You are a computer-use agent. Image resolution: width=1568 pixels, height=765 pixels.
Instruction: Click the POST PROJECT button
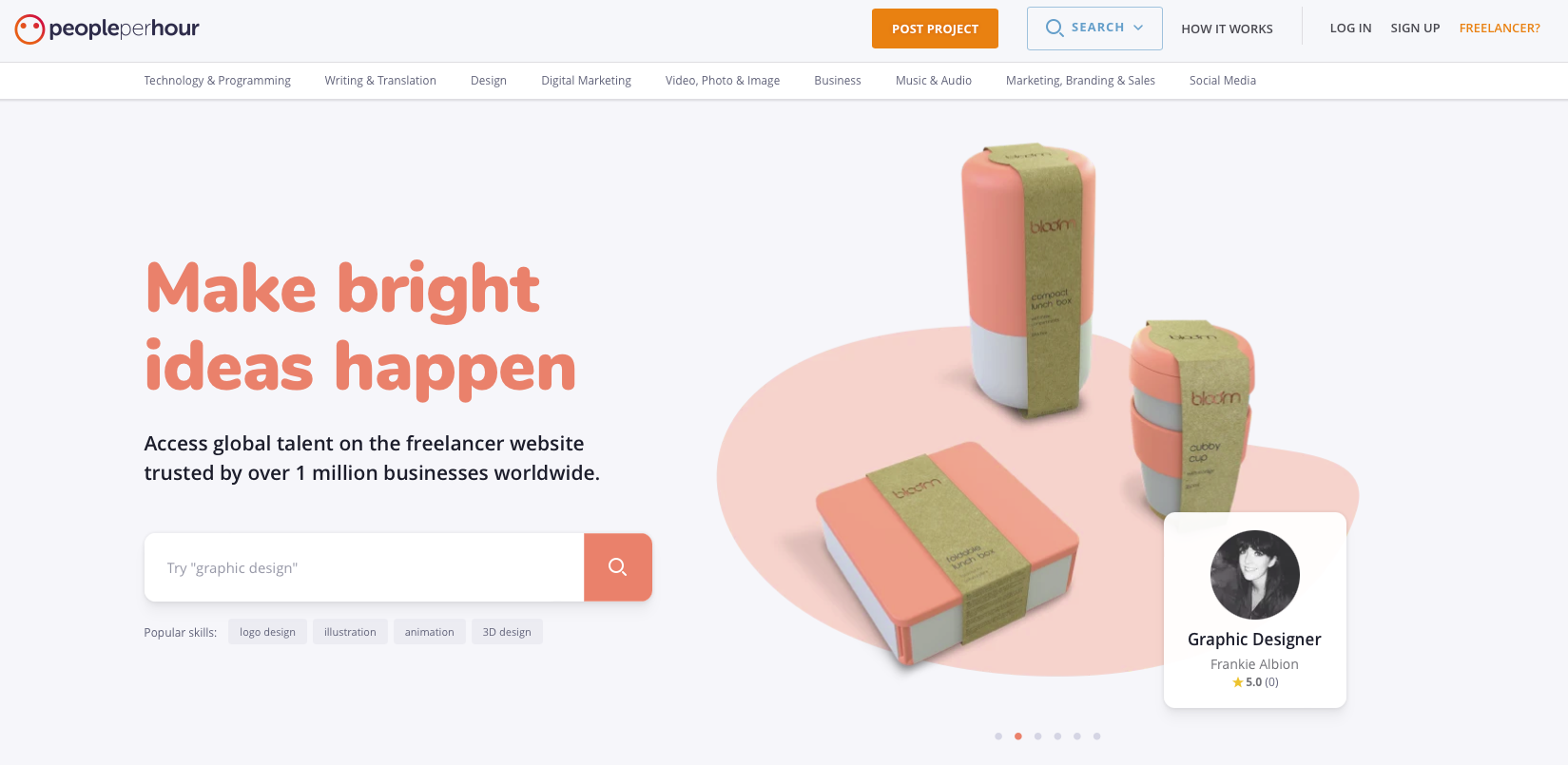pyautogui.click(x=935, y=29)
